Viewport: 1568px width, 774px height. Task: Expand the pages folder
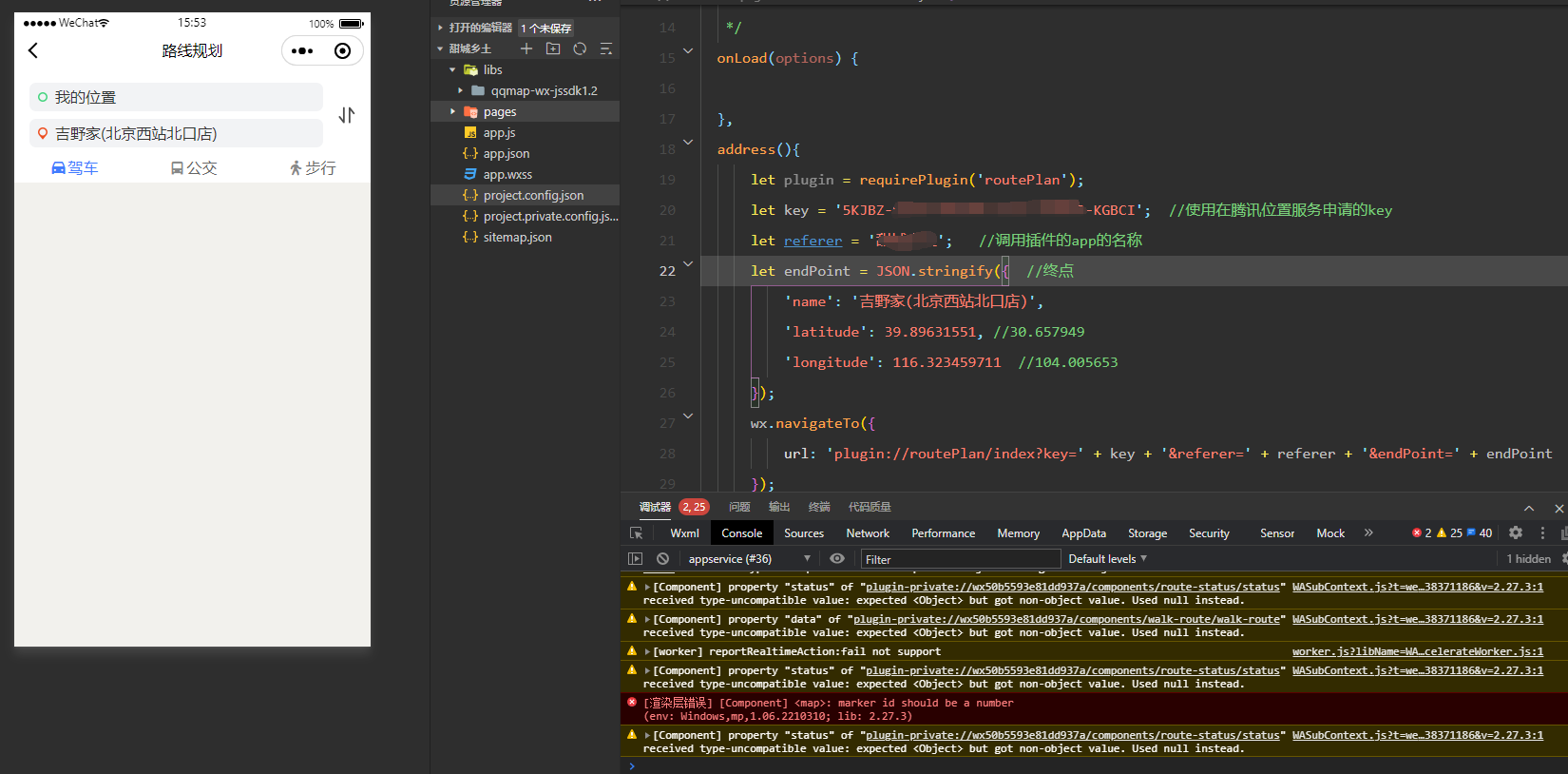click(452, 111)
